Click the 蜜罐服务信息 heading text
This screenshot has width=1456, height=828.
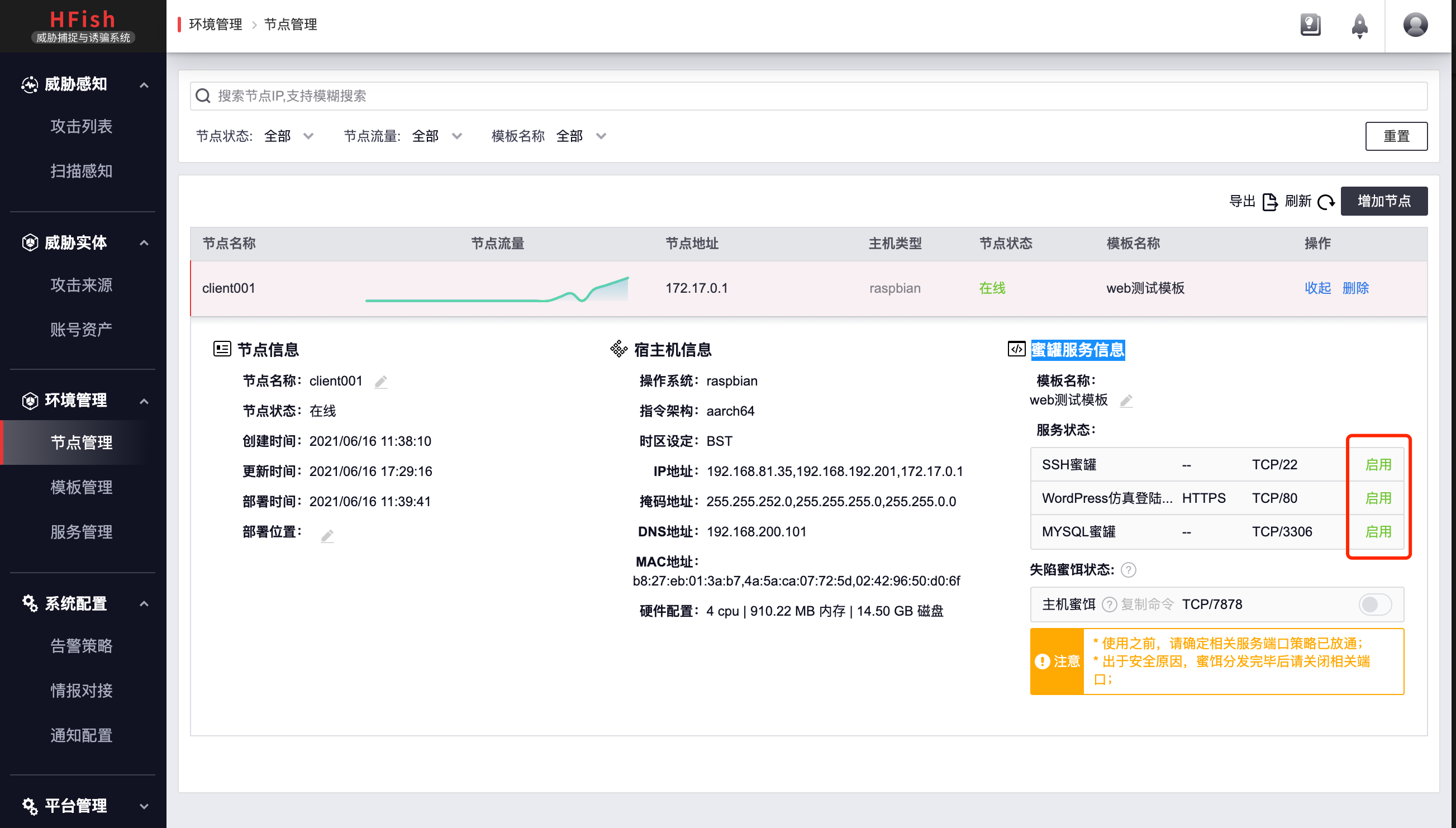[x=1077, y=349]
